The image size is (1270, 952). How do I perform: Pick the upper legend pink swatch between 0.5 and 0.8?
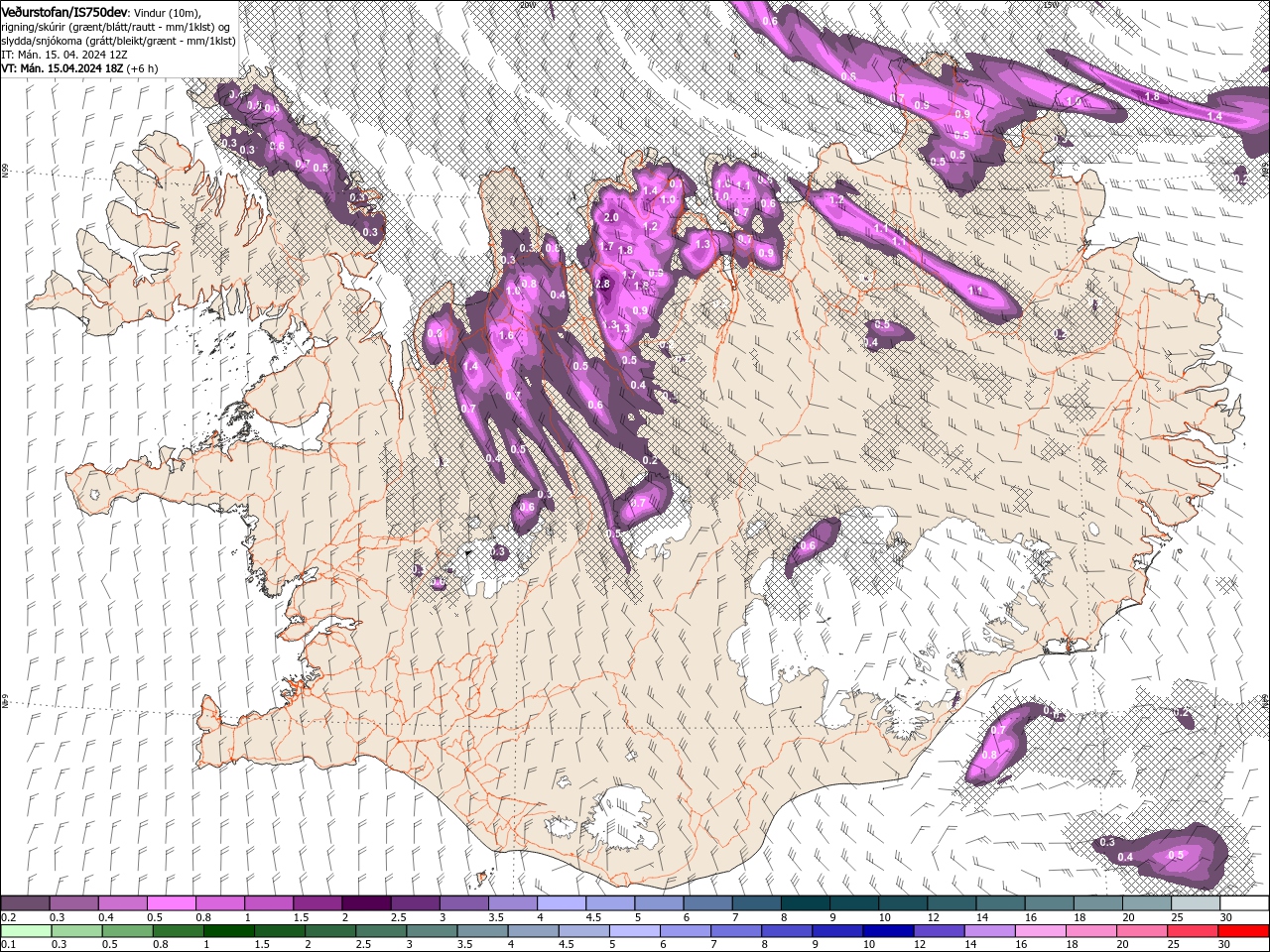tap(171, 903)
